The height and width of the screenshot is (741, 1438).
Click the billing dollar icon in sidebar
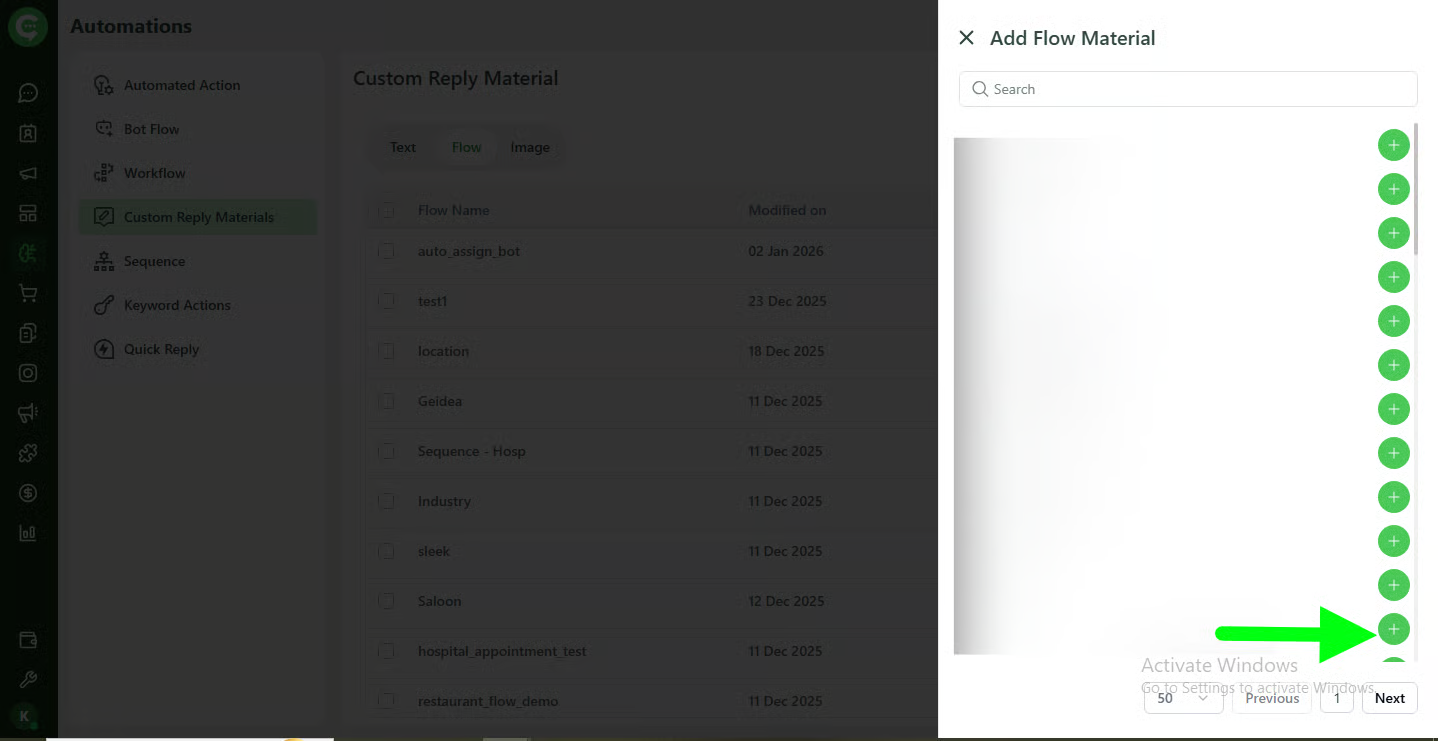tap(28, 493)
